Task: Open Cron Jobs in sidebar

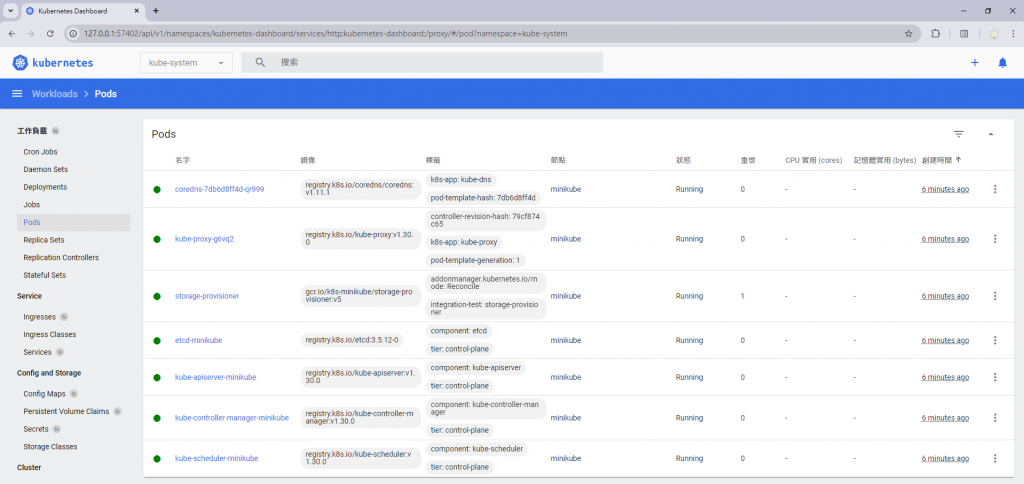Action: [x=40, y=152]
